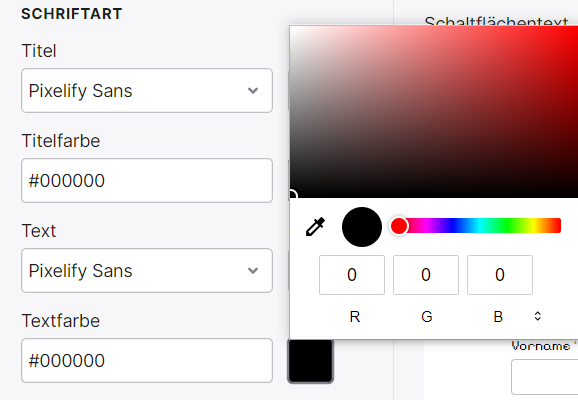
Task: Focus the B value input box
Action: 500,275
